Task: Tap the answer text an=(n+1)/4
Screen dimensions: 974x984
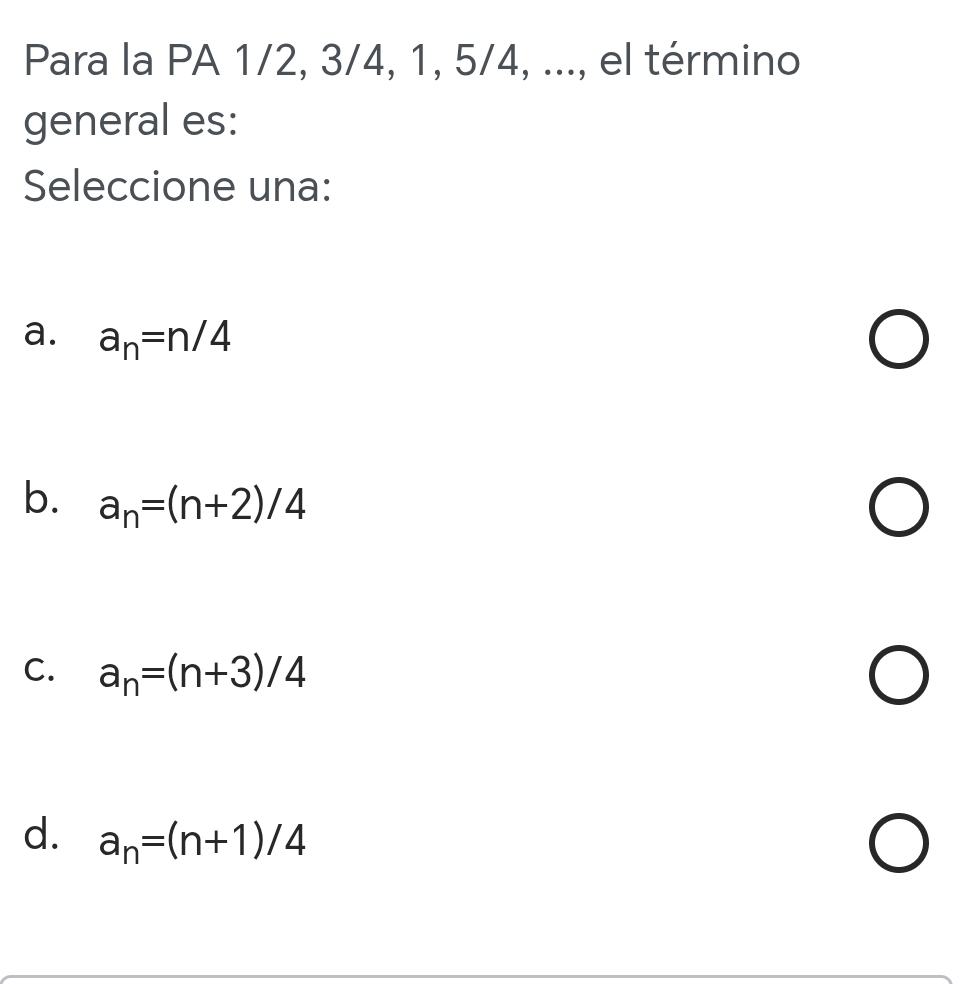Action: 201,846
